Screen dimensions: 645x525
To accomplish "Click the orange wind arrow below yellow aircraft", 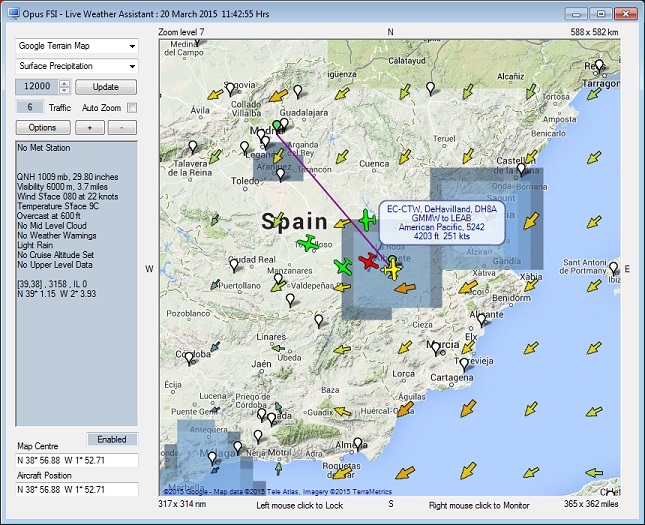I will (x=405, y=288).
